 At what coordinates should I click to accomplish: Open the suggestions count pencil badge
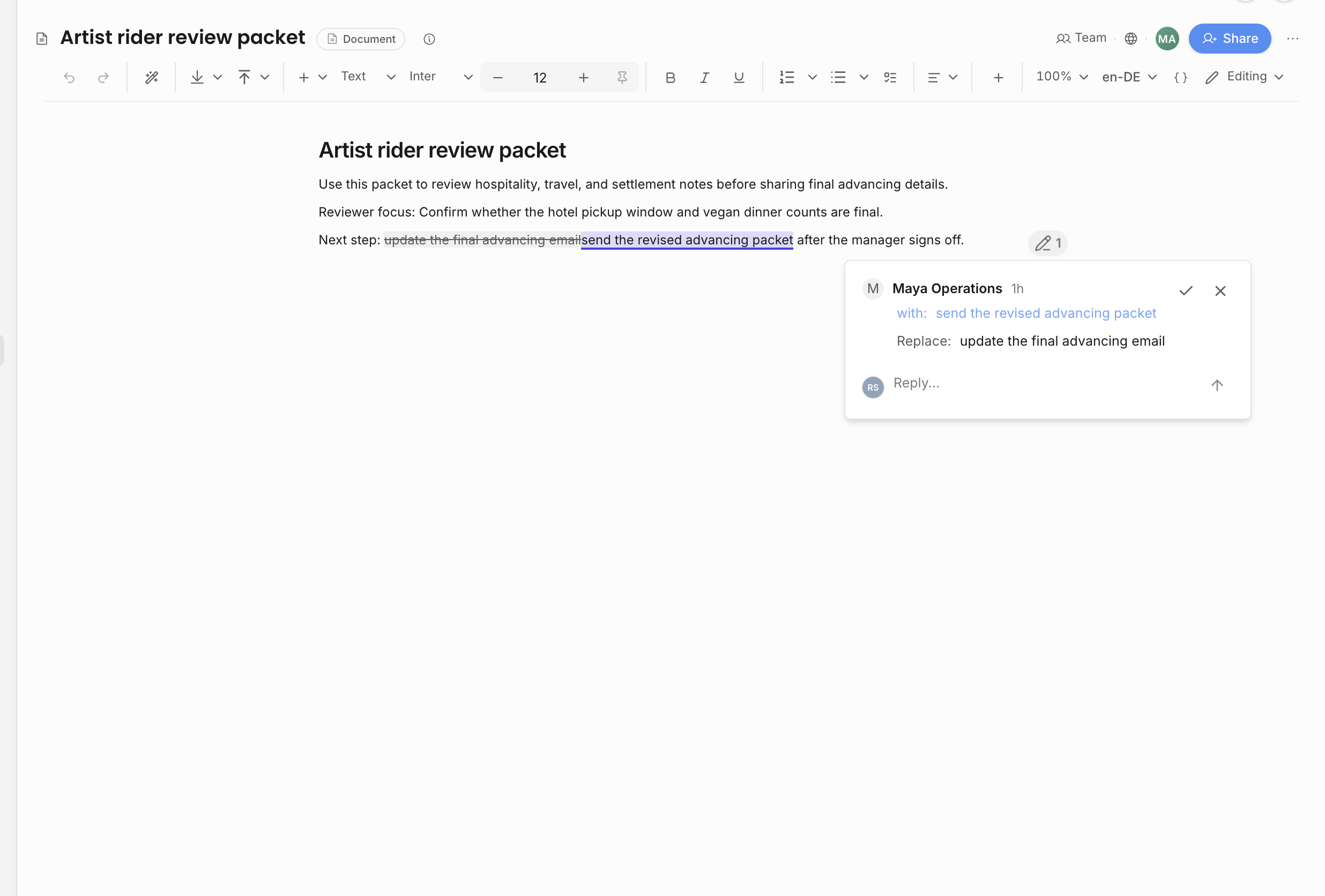(x=1048, y=243)
